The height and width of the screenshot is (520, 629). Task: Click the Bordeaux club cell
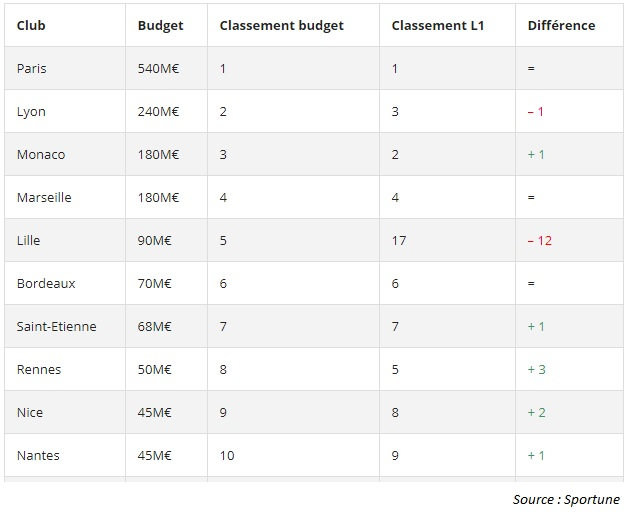[46, 284]
